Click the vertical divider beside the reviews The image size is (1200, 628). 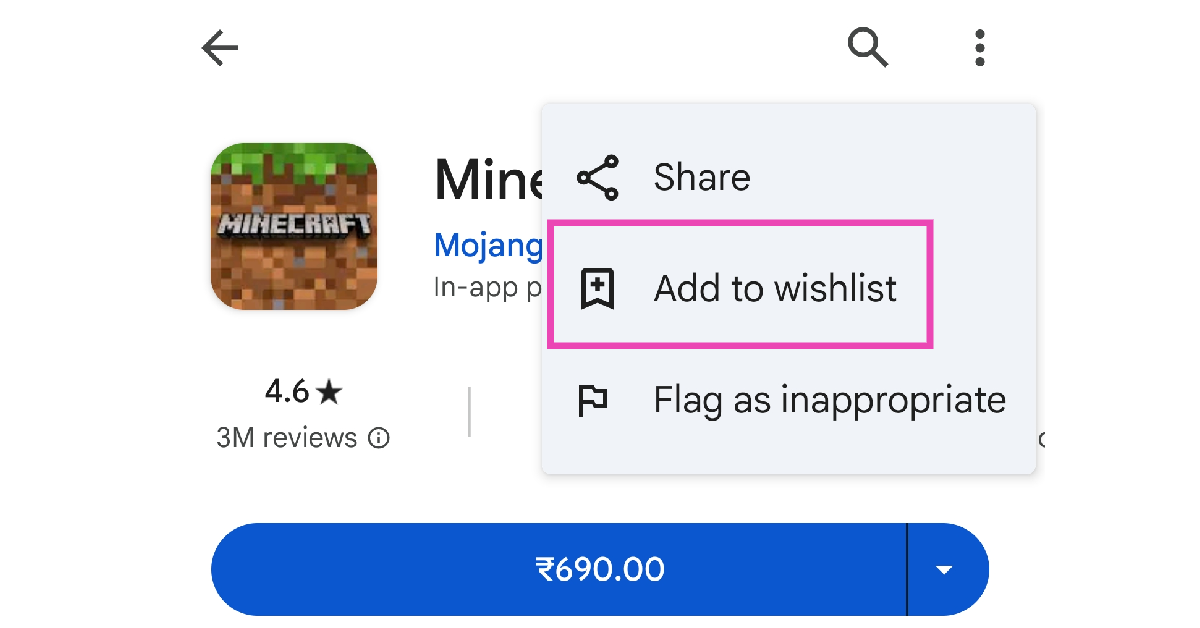tap(469, 412)
